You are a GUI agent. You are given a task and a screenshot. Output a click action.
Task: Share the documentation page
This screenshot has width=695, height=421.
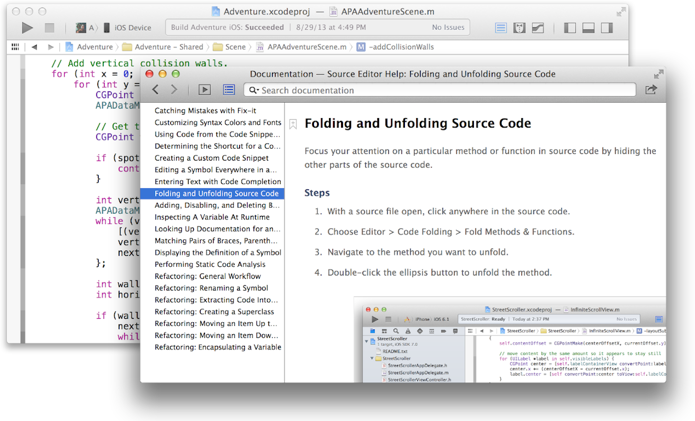pyautogui.click(x=651, y=90)
